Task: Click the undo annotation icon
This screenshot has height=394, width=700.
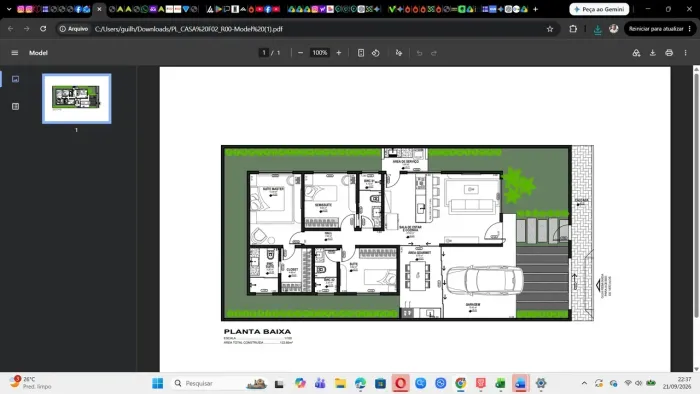Action: click(x=419, y=53)
